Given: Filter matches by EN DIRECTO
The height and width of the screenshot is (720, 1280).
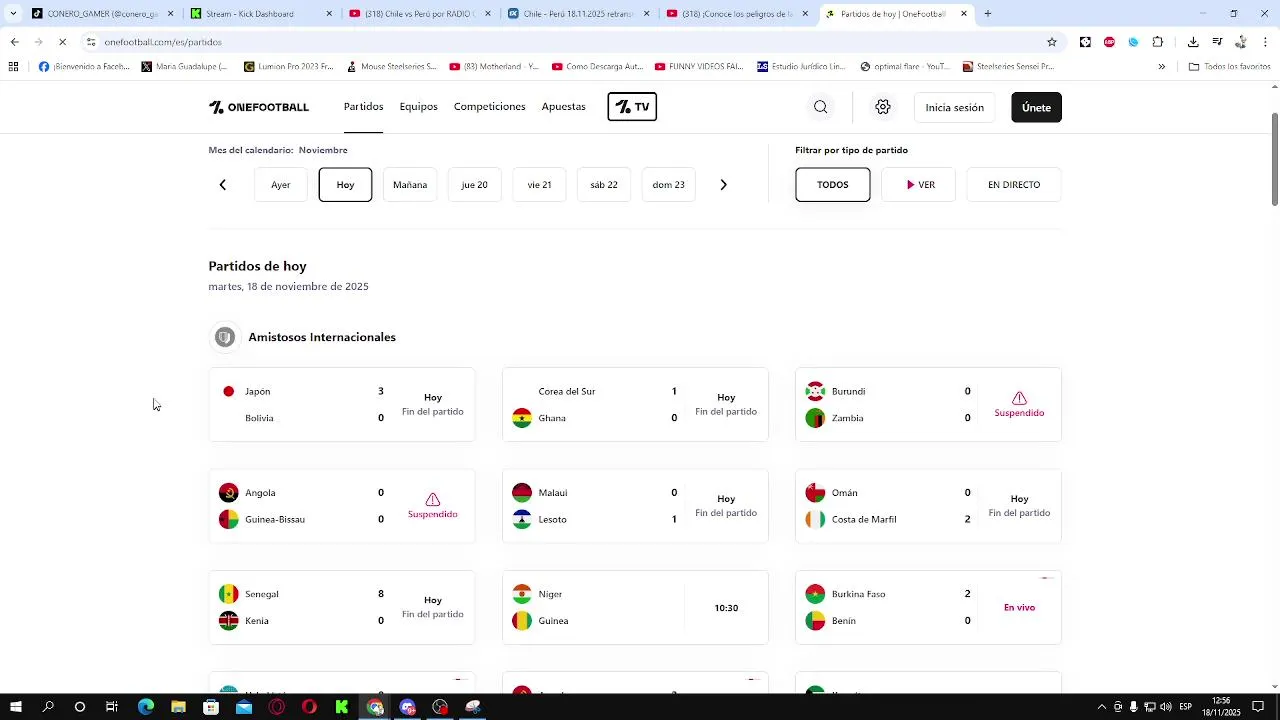Looking at the screenshot, I should click(x=1014, y=185).
